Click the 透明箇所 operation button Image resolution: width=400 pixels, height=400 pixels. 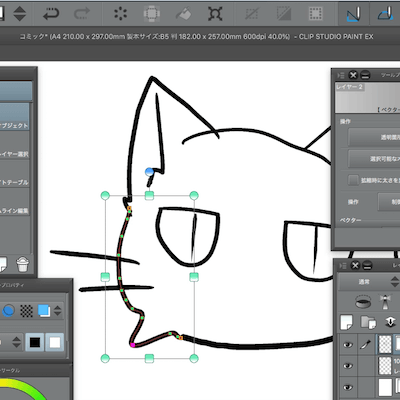[x=374, y=137]
